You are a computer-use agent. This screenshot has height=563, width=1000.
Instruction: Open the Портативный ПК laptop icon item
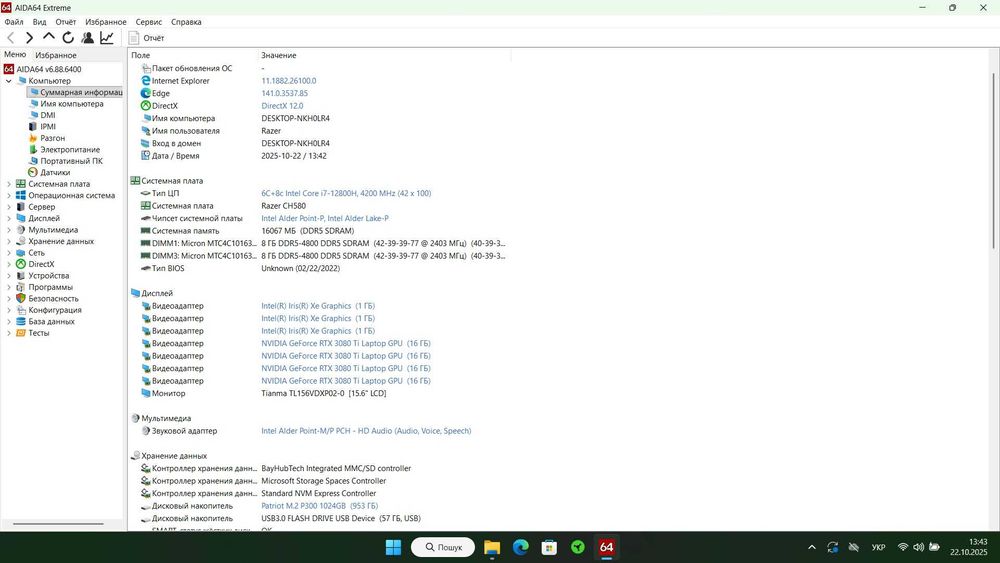(33, 161)
